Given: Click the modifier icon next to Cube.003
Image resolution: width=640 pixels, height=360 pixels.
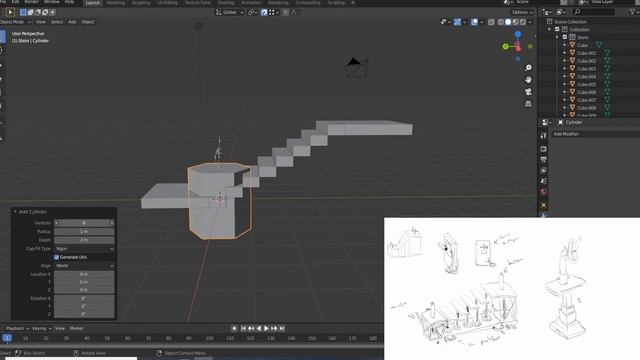Looking at the screenshot, I should click(607, 69).
